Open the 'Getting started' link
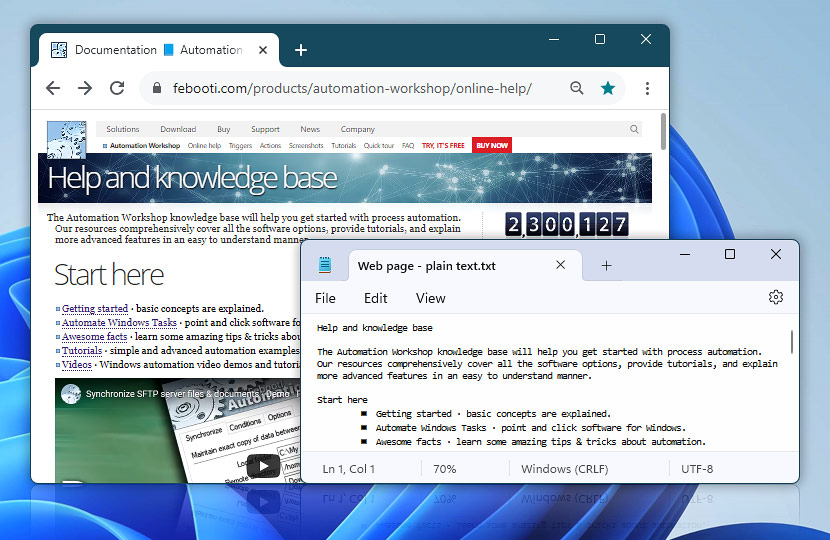The width and height of the screenshot is (830, 540). (95, 309)
